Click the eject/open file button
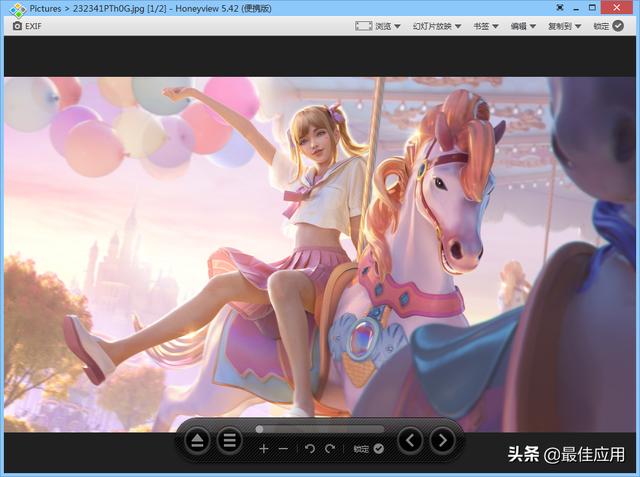Viewport: 640px width, 477px height. [198, 441]
